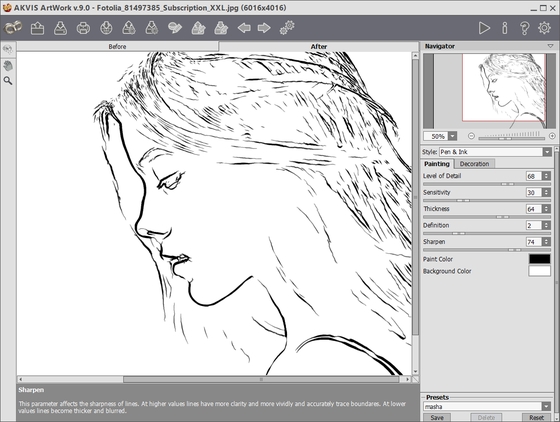Viewport: 560px width, 422px height.
Task: Click the Run play button in toolbar
Action: click(x=484, y=28)
